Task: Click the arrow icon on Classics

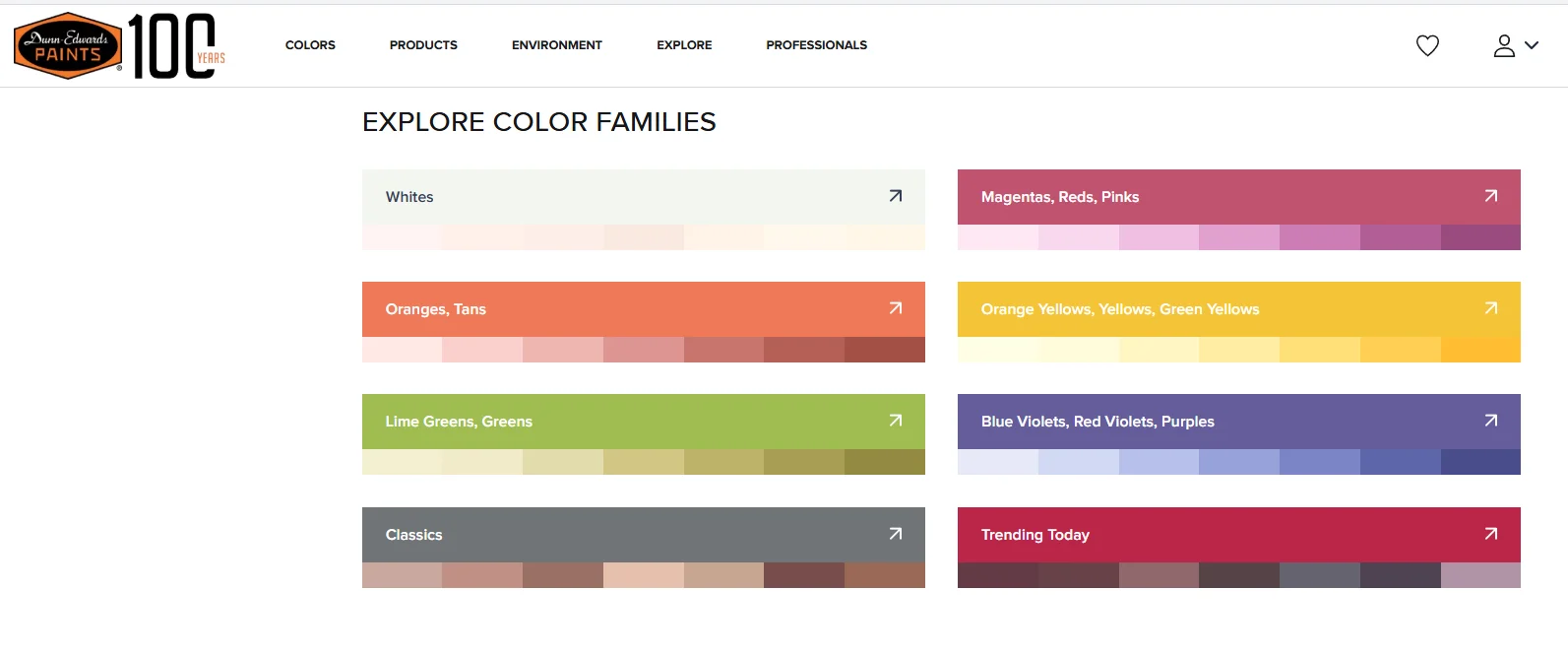Action: coord(895,534)
